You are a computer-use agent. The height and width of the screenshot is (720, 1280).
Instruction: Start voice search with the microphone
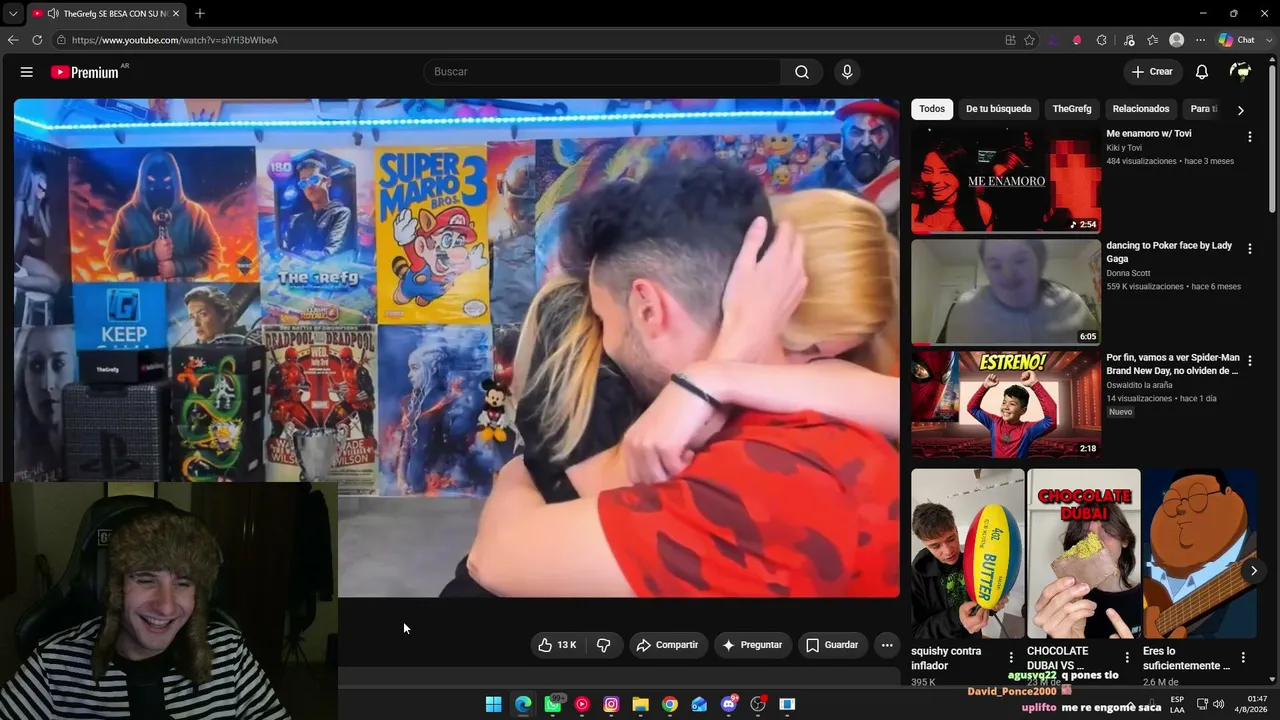click(847, 72)
